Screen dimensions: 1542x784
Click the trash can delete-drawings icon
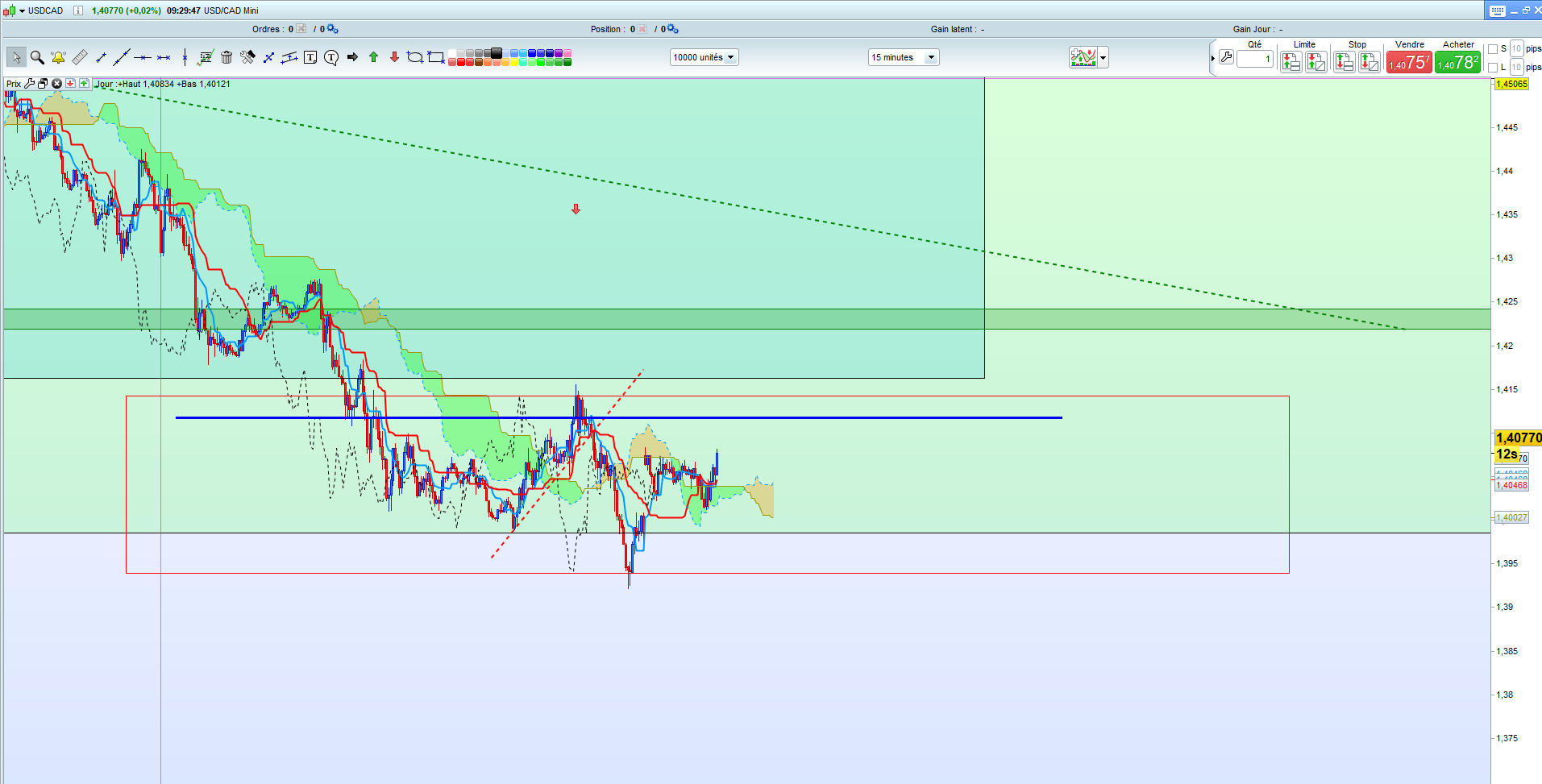pos(227,57)
